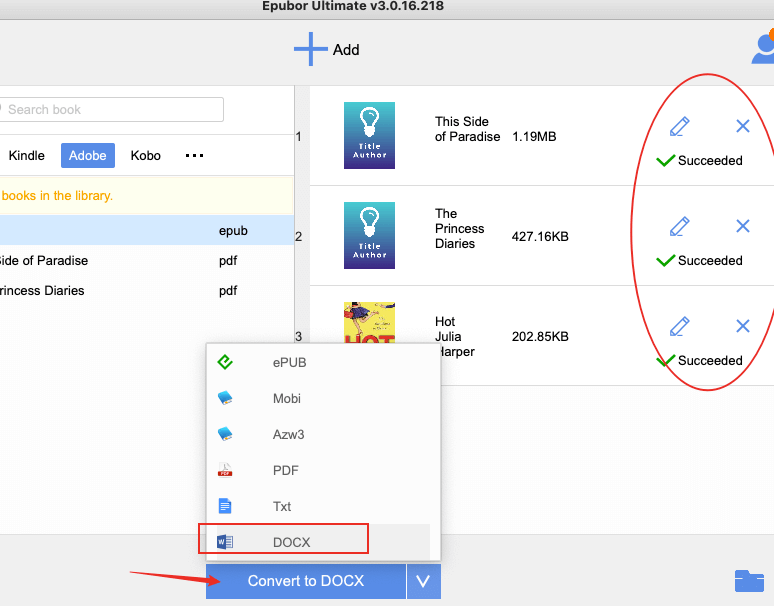Switch to the Adobe tab

pyautogui.click(x=88, y=155)
